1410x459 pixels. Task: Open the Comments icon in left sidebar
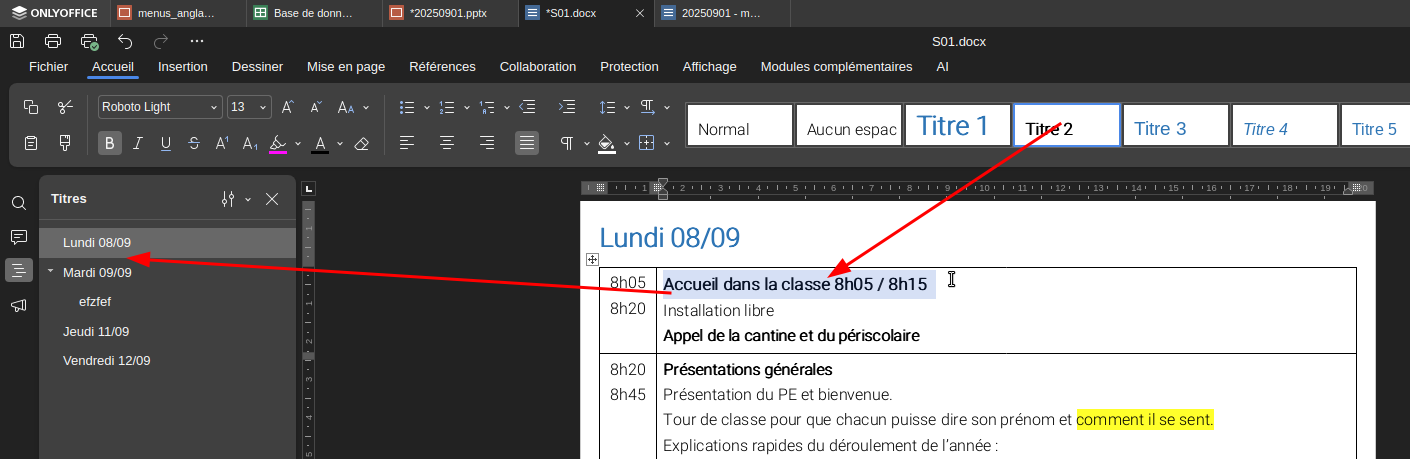19,237
